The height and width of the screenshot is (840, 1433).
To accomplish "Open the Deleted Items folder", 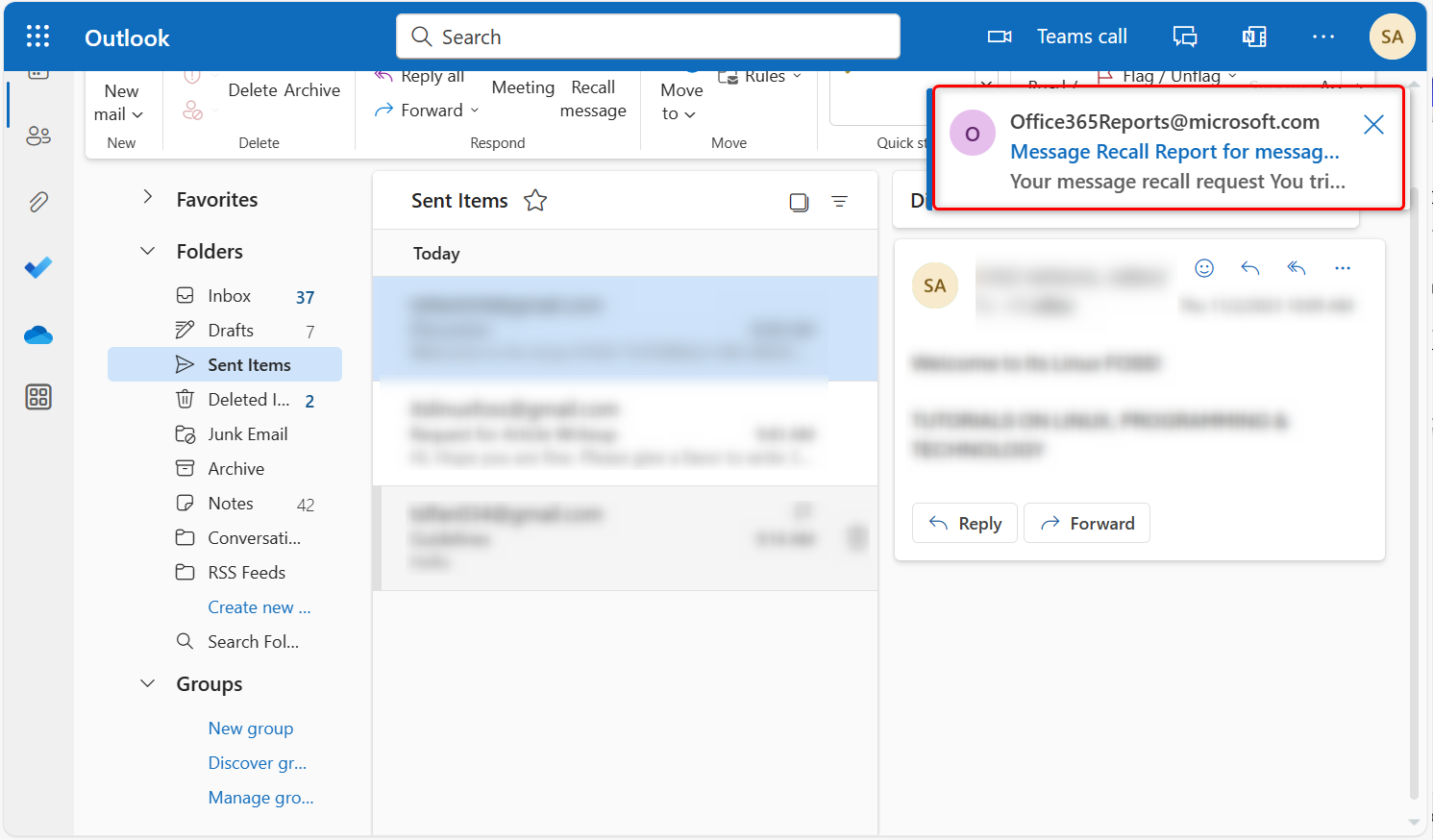I will [225, 400].
